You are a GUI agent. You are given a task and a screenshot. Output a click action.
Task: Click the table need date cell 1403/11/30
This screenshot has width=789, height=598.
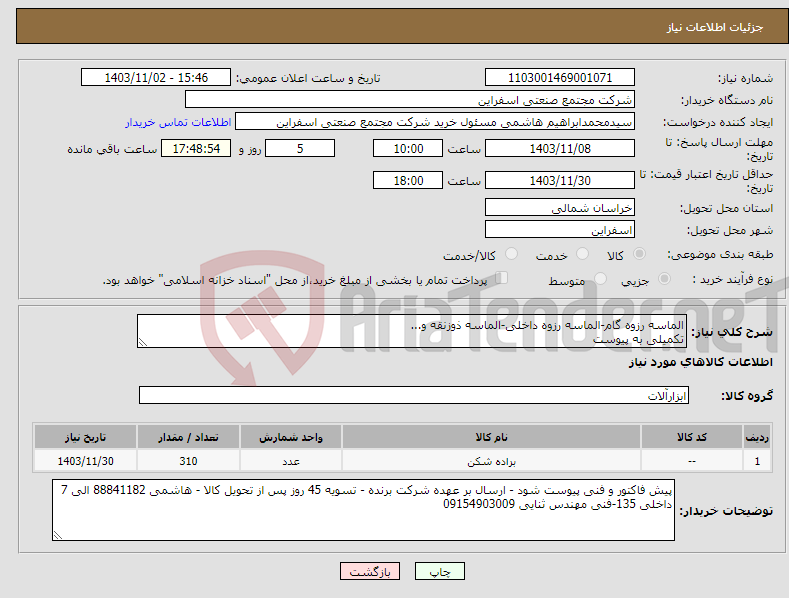click(x=85, y=461)
